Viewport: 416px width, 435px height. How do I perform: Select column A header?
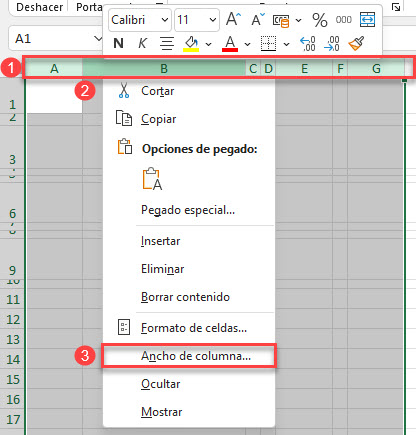tap(54, 69)
